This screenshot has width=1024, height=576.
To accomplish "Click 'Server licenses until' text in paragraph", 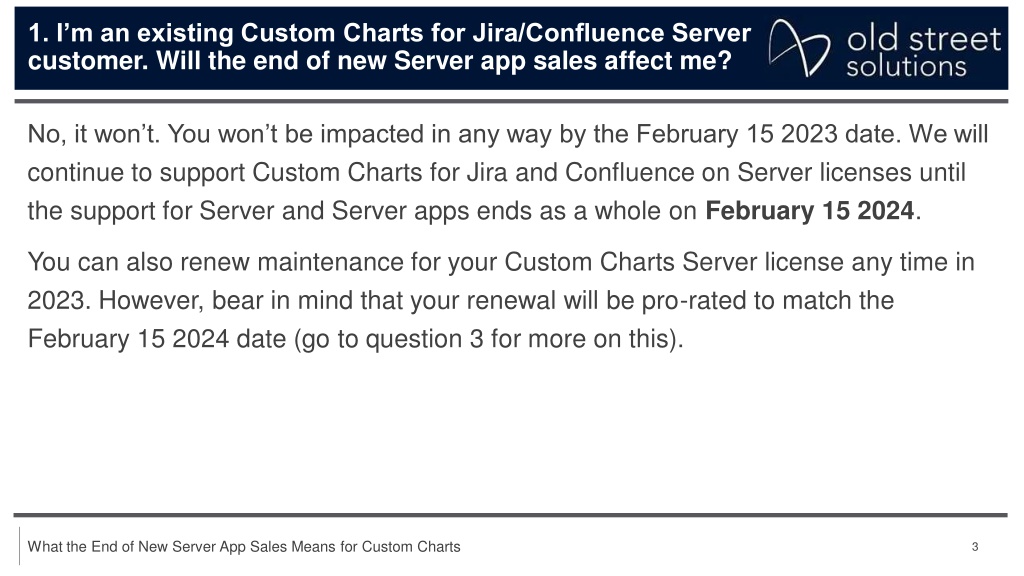I will (x=852, y=173).
